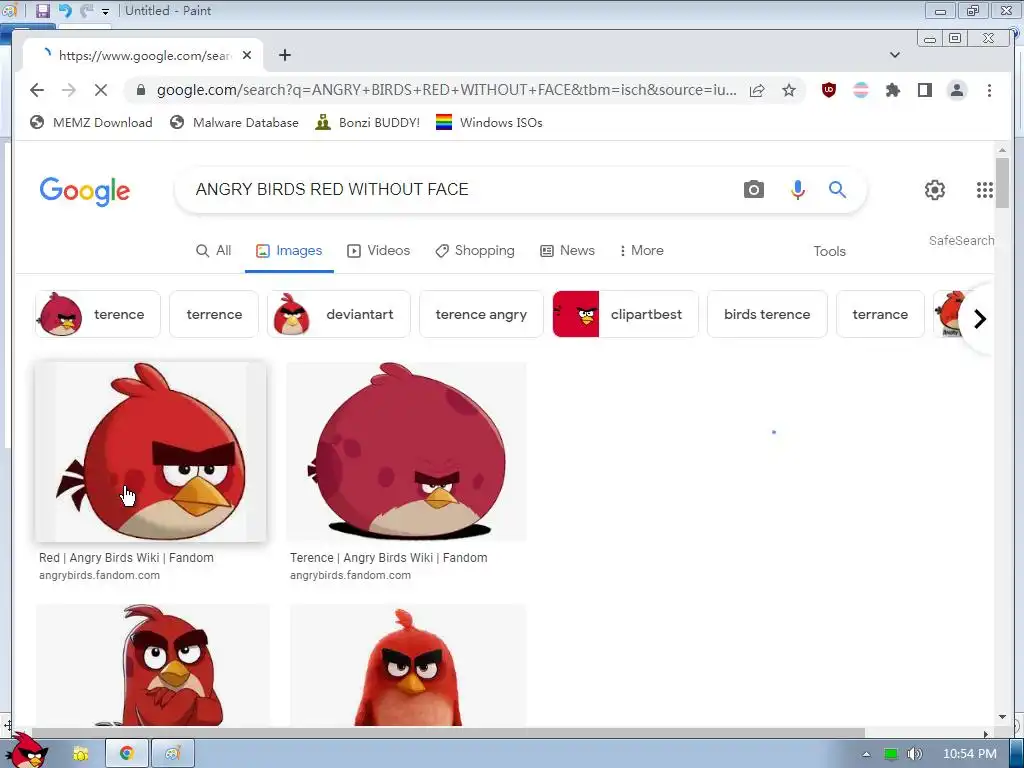Image resolution: width=1024 pixels, height=768 pixels.
Task: Choose the birds terence chip
Action: click(767, 314)
